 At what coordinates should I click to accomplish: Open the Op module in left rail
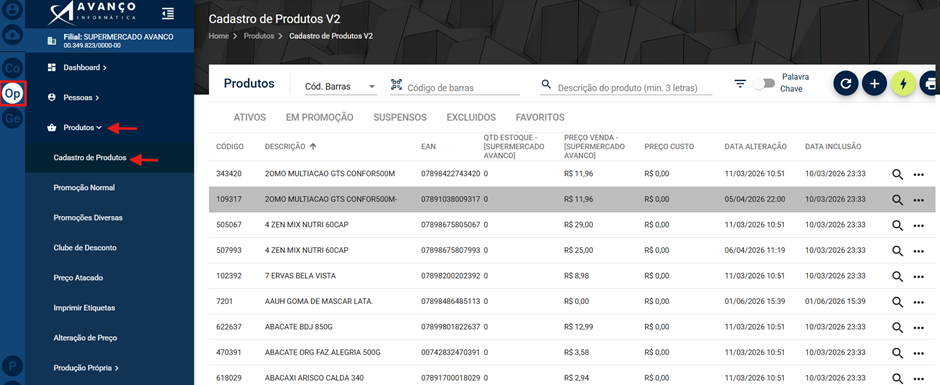pos(13,94)
